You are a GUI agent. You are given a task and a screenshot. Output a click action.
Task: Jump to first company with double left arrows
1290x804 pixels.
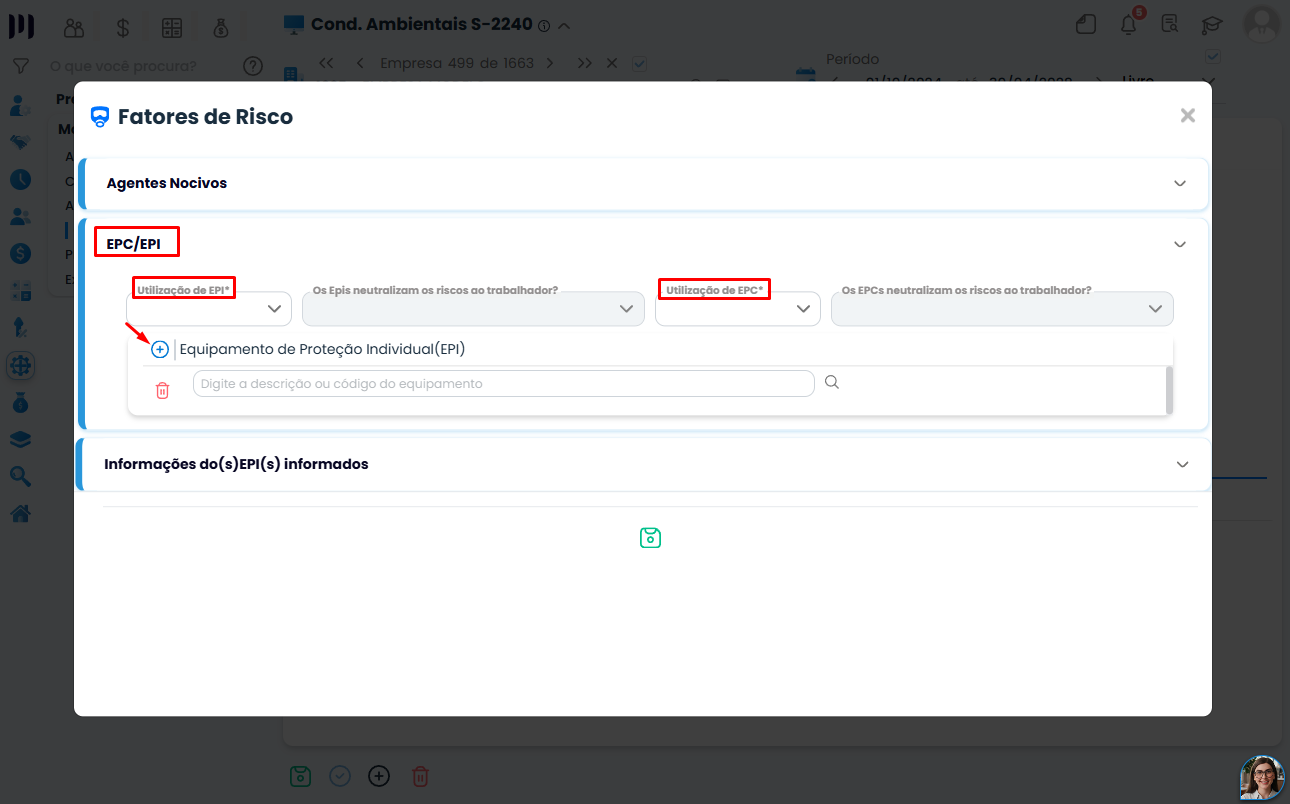click(x=326, y=63)
